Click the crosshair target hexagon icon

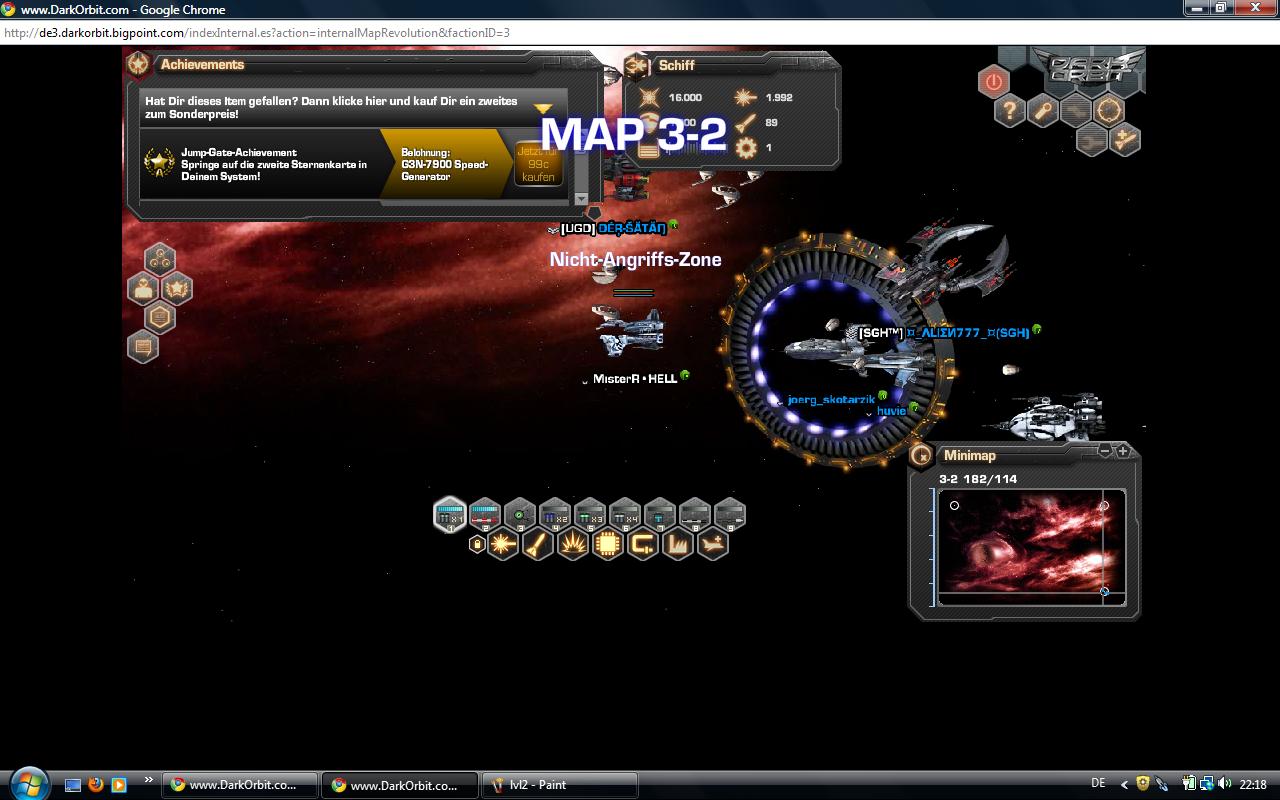pos(1109,111)
